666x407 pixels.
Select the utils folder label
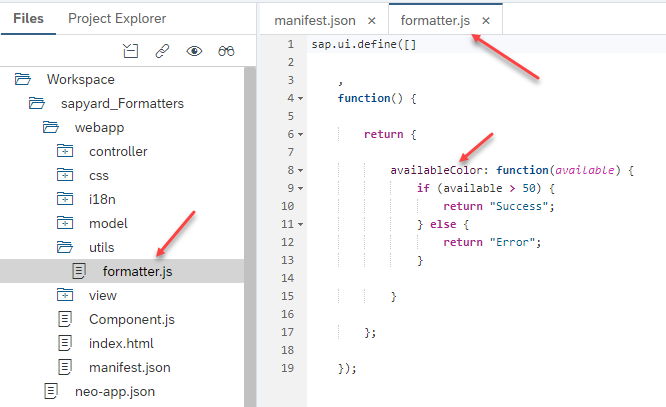(x=102, y=247)
